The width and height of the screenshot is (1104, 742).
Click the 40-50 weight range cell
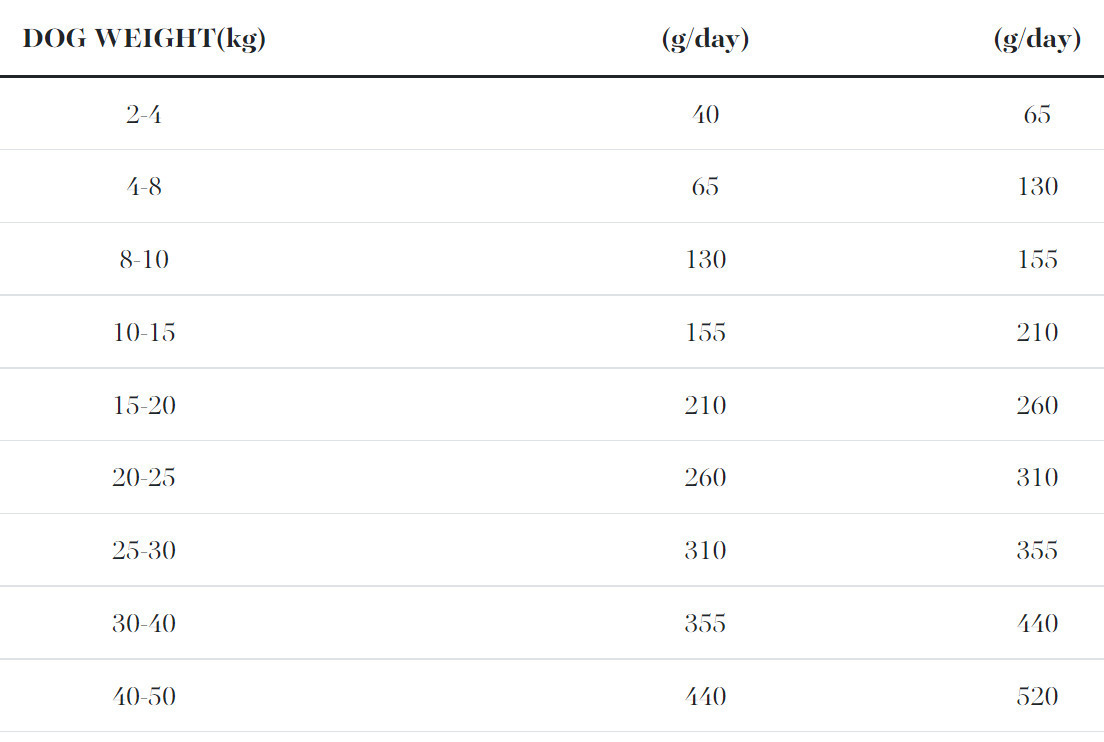coord(144,697)
